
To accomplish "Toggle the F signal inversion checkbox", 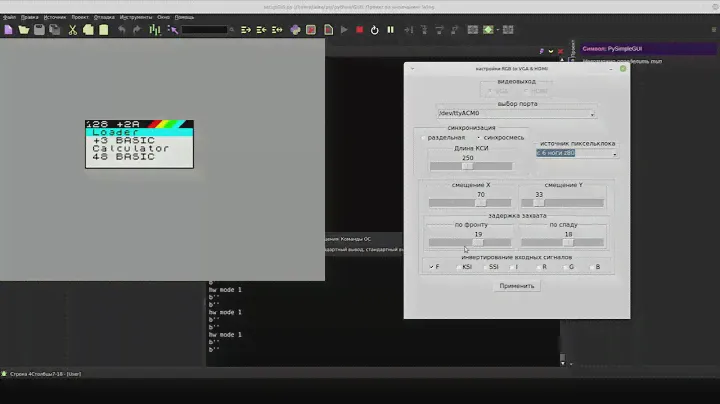I will tap(429, 267).
